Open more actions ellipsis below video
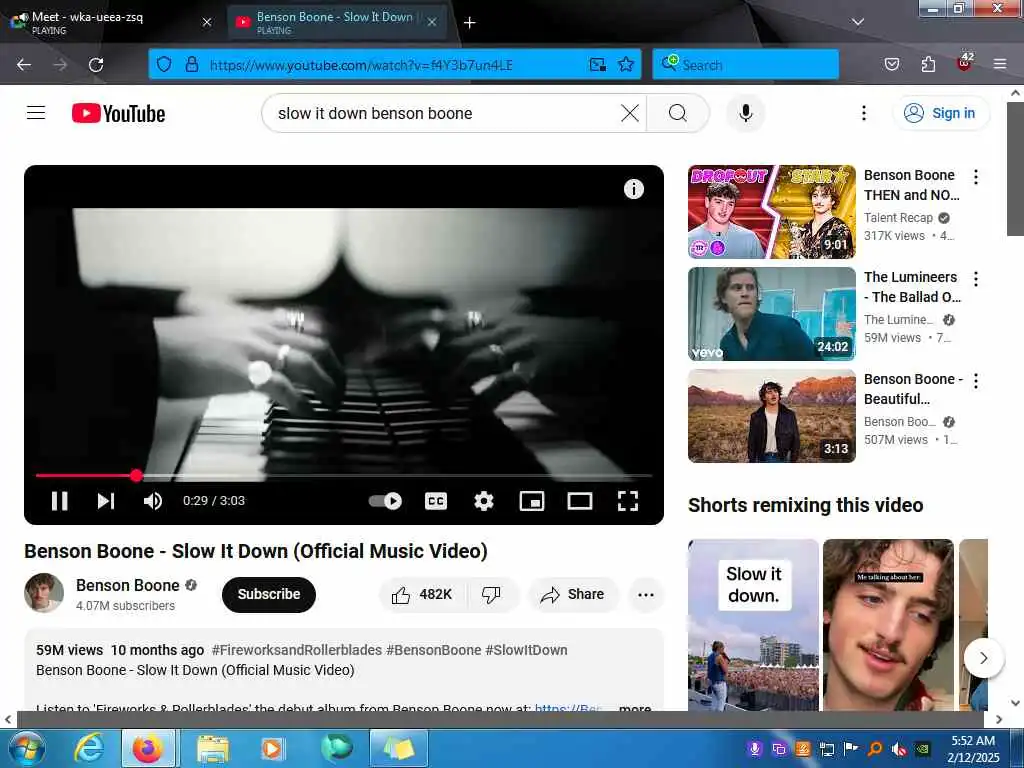Screen dimensions: 1024x768 645,594
